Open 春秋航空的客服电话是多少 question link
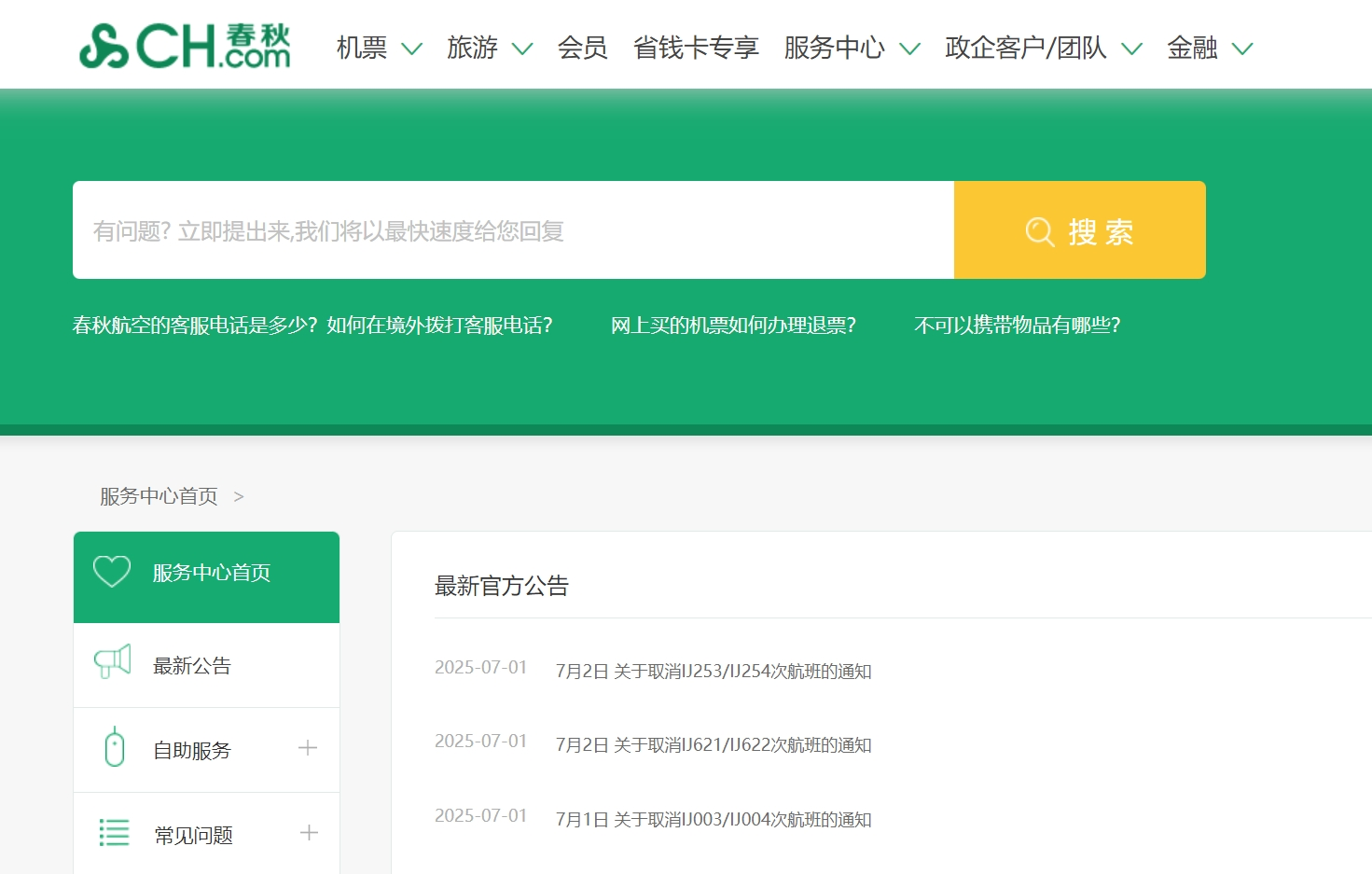 (312, 325)
